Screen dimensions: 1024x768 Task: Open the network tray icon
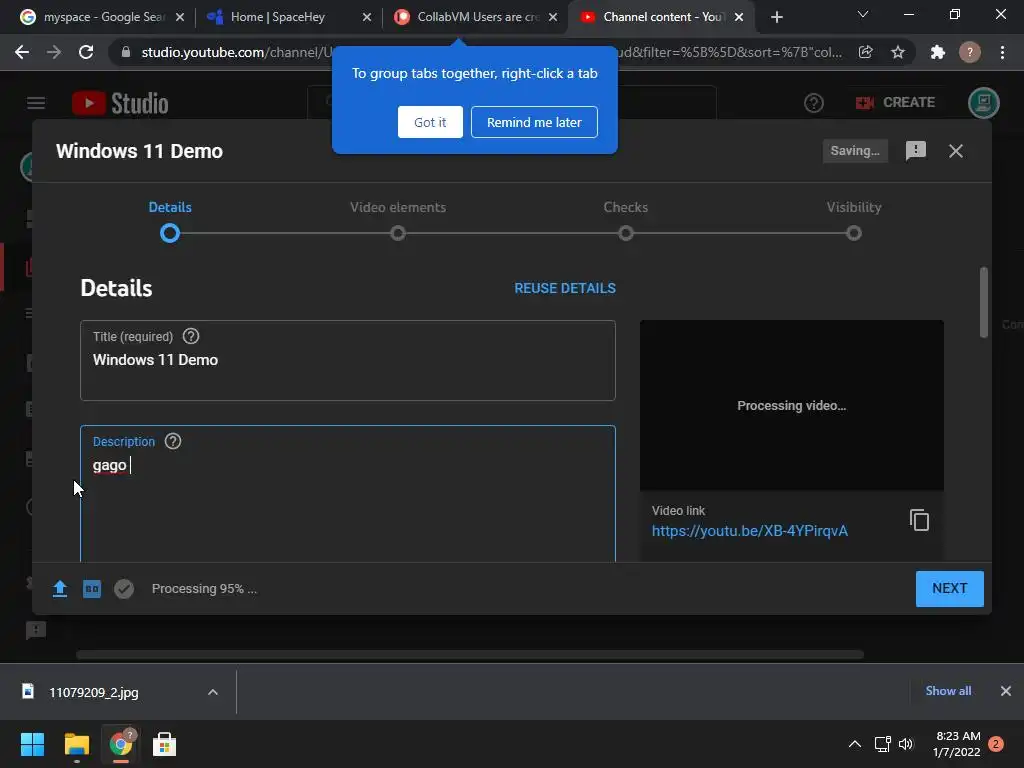882,744
